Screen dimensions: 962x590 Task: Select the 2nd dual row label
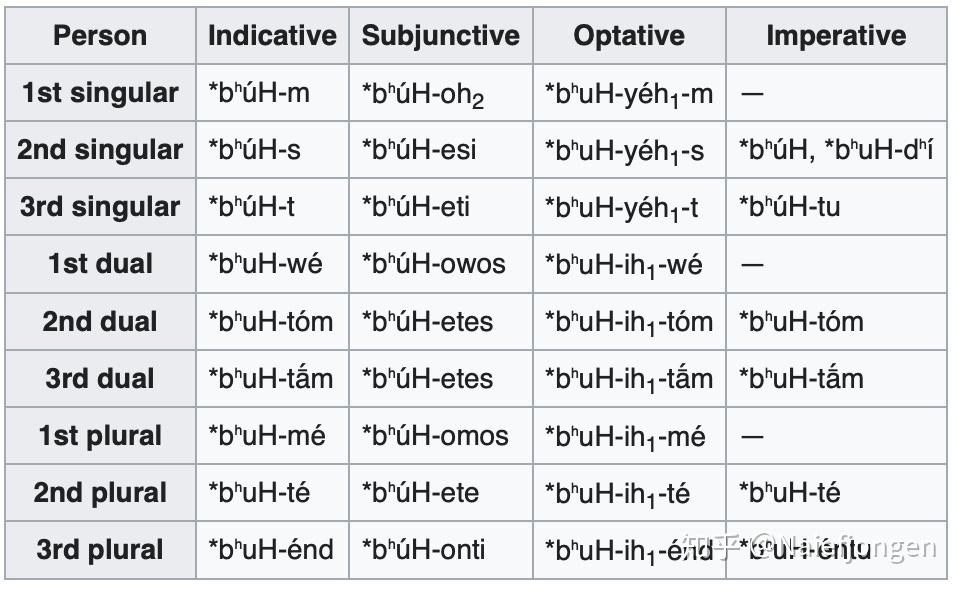pos(100,321)
